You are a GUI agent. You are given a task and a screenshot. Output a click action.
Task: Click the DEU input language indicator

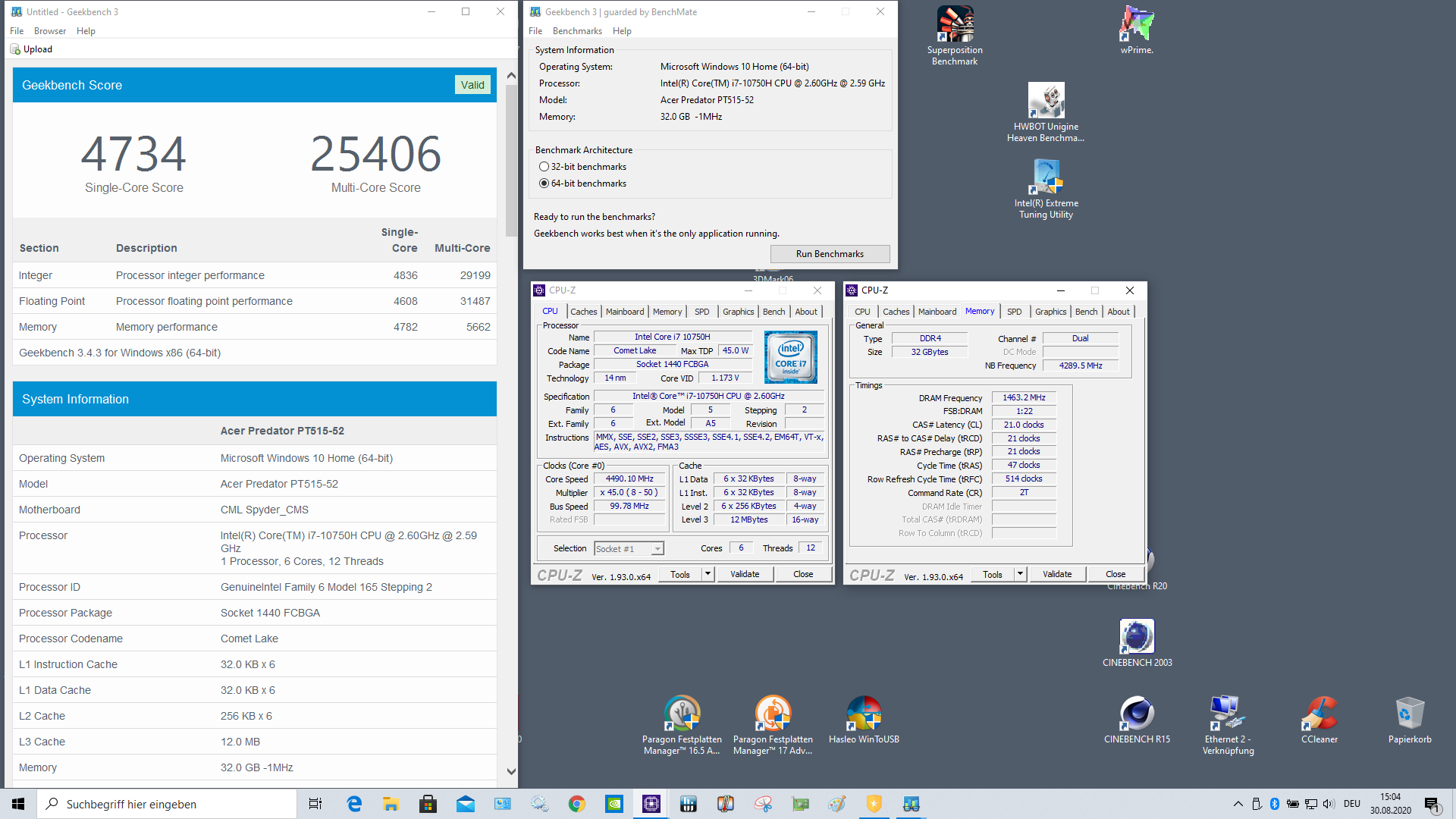(1352, 804)
